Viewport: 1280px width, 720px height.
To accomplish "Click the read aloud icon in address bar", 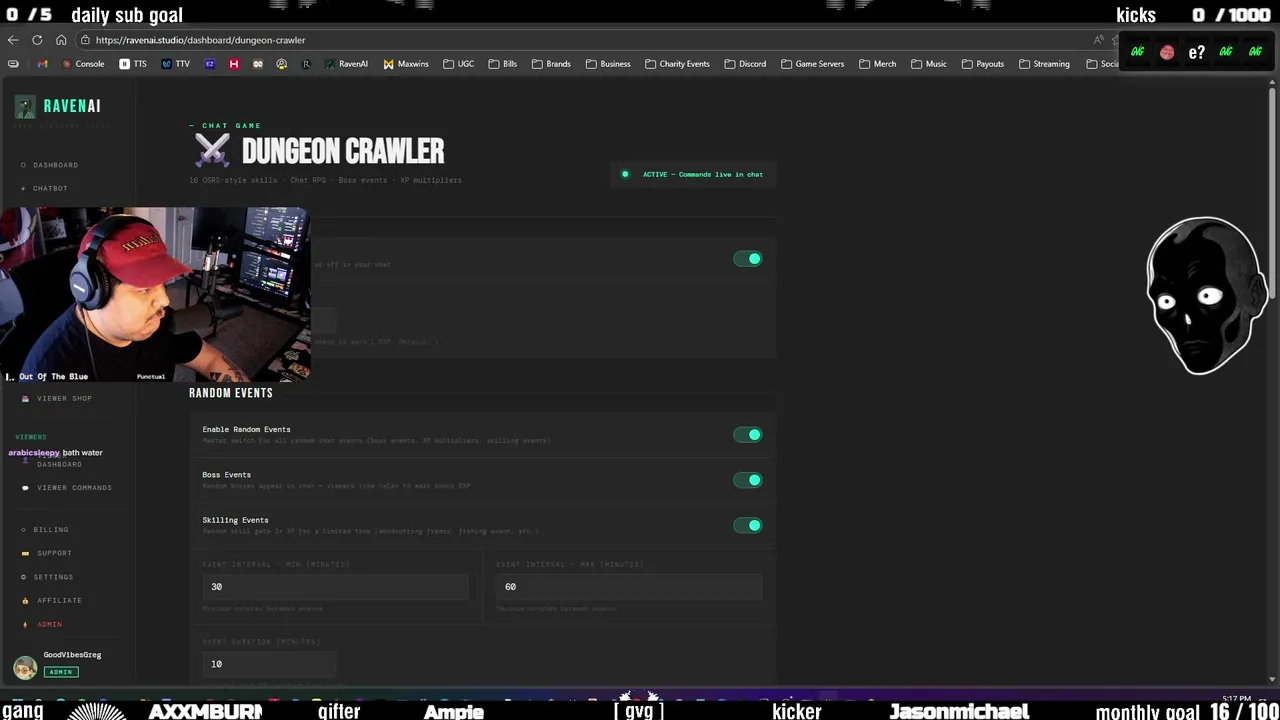I will (x=1099, y=40).
